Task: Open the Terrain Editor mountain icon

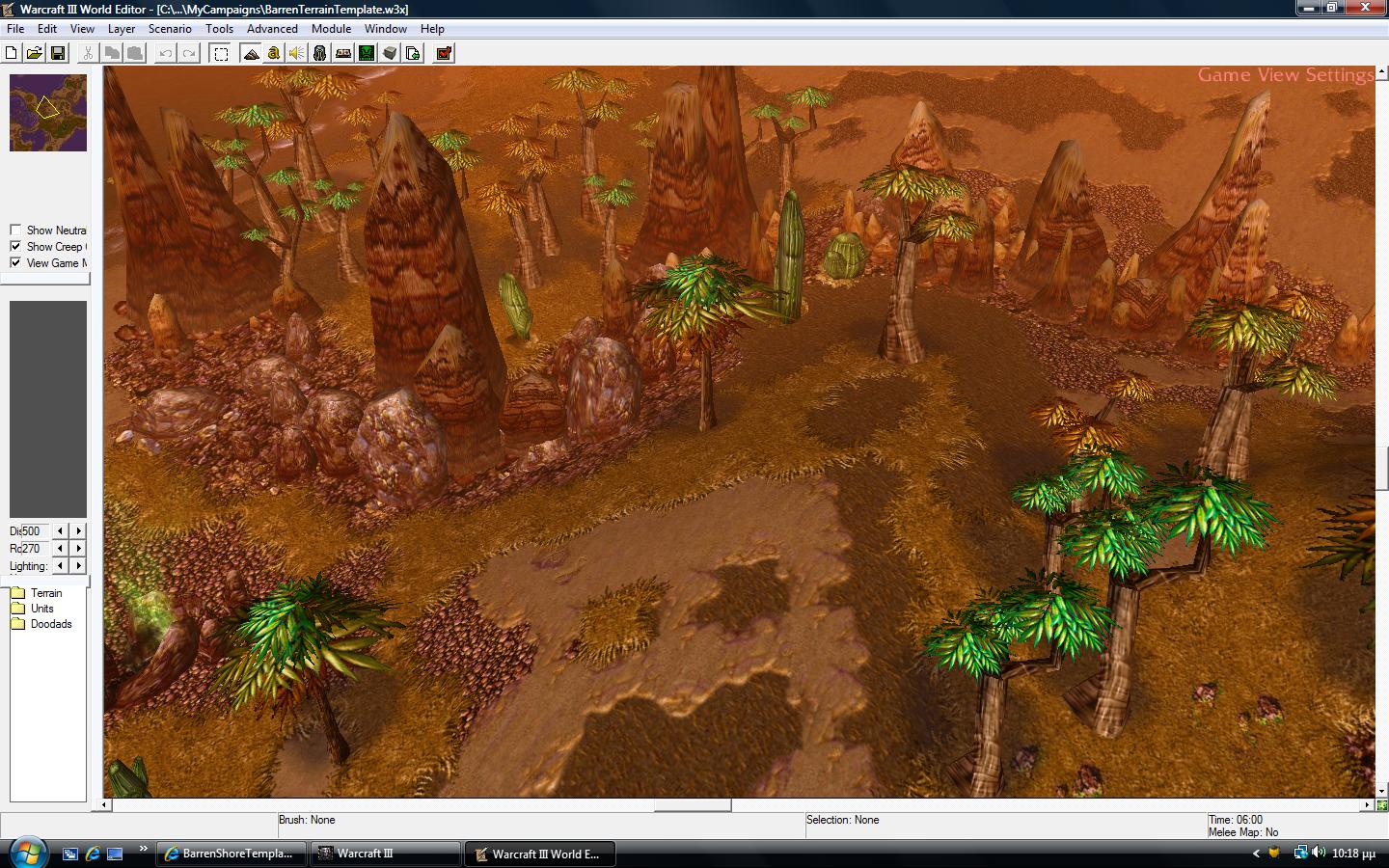Action: (x=251, y=53)
